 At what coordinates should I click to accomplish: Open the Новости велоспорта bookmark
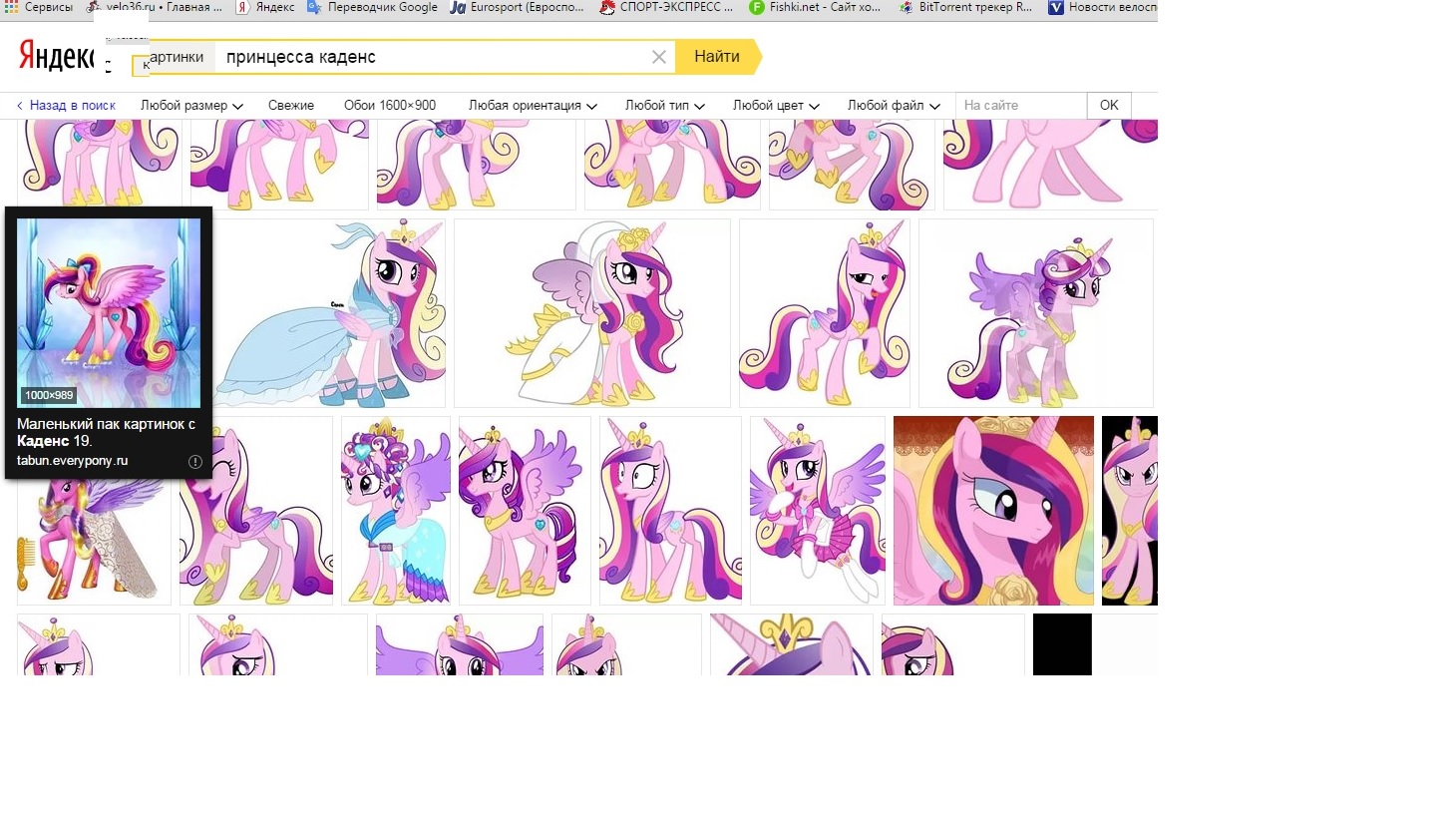1102,7
